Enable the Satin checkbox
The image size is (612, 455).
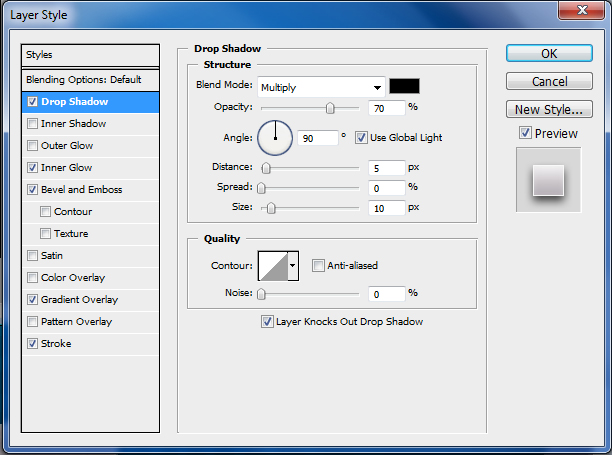pos(32,256)
